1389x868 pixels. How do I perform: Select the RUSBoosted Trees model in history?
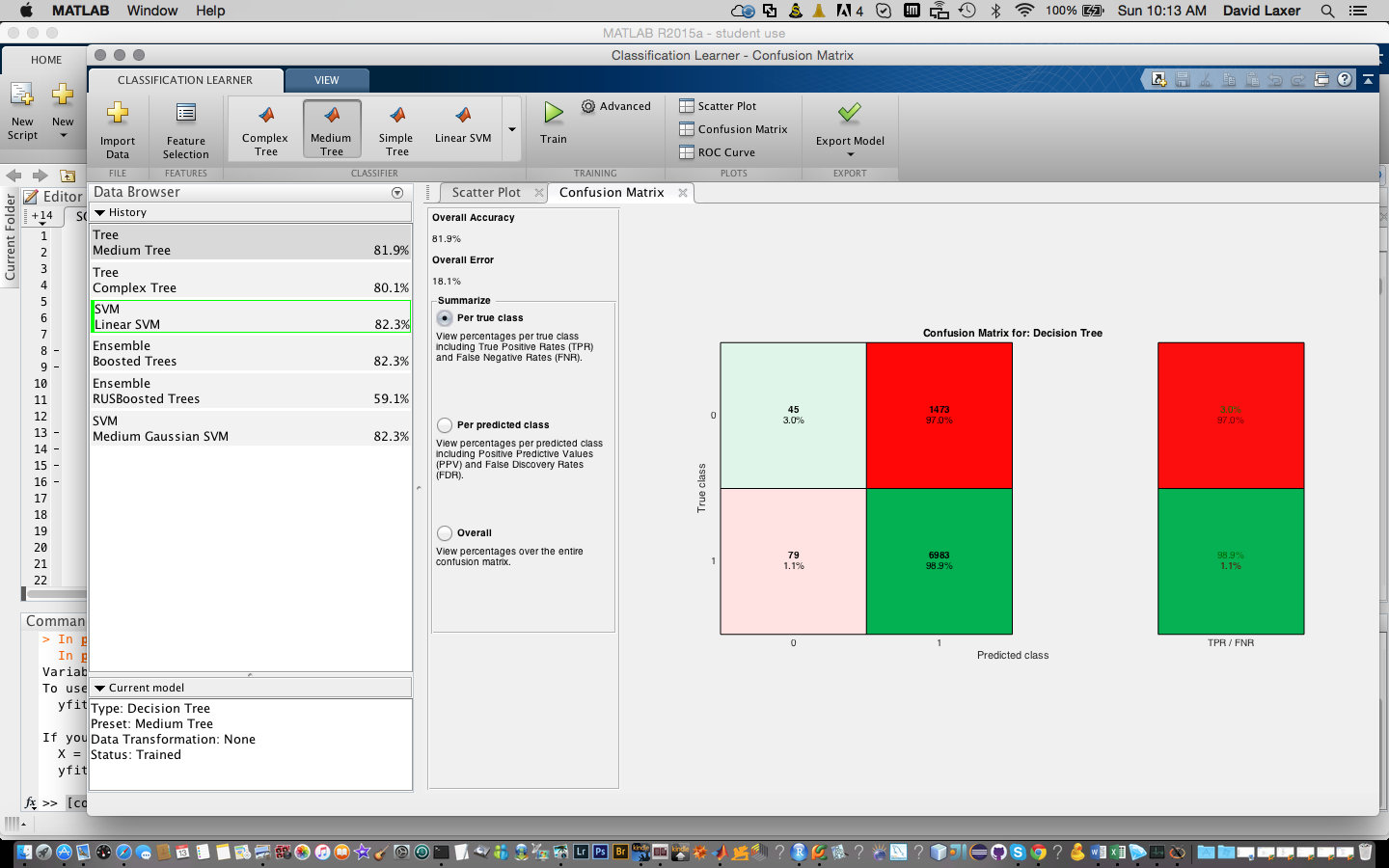pos(251,392)
